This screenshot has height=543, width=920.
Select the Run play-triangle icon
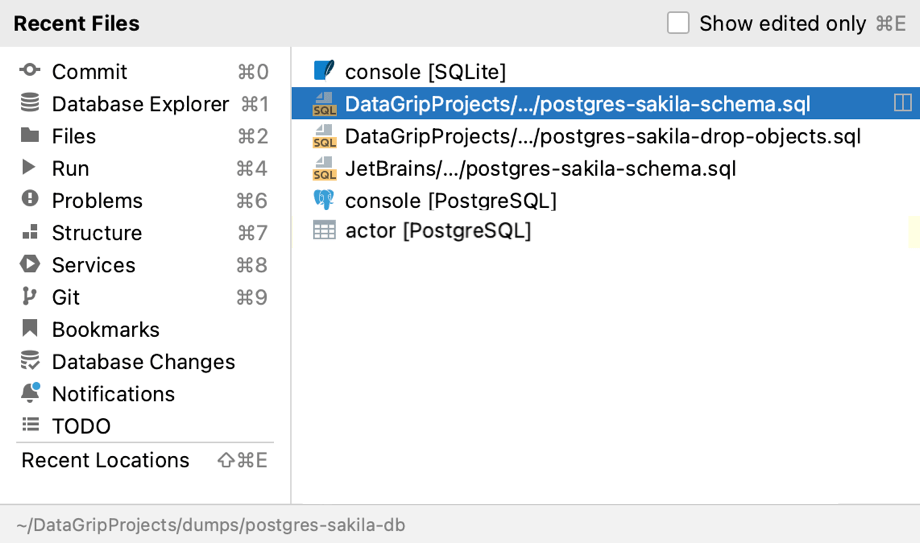28,168
